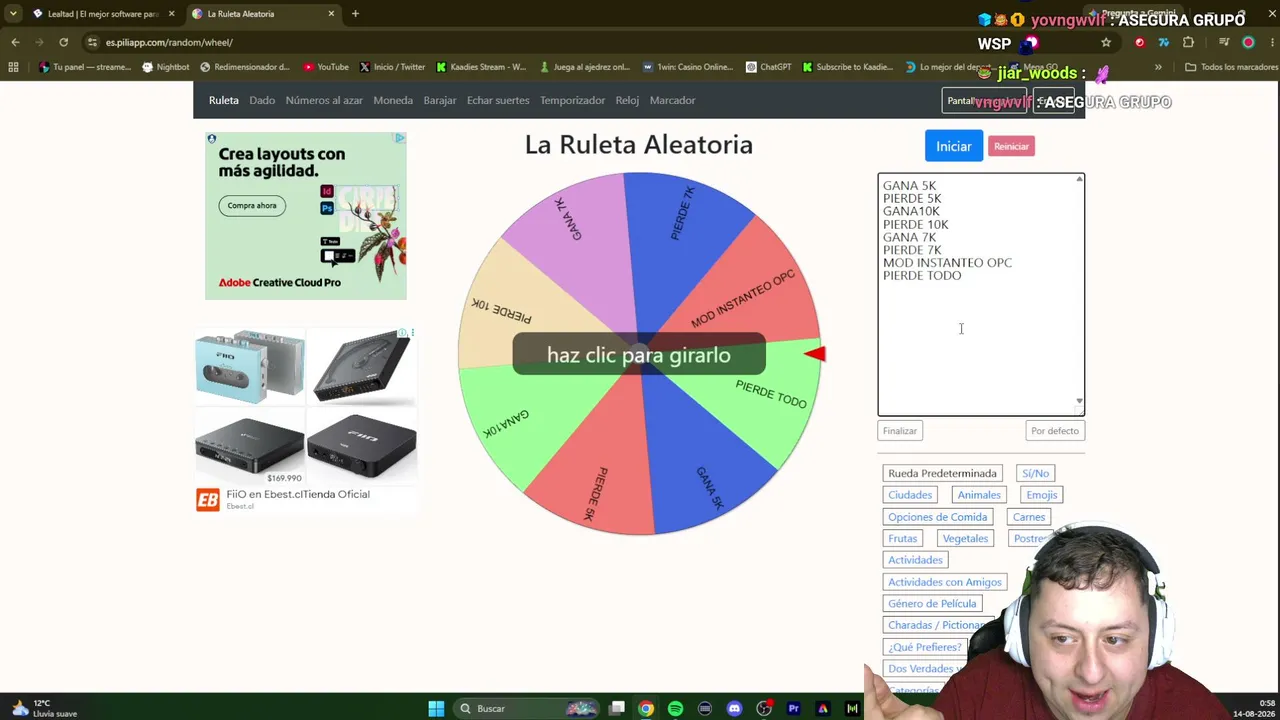Image resolution: width=1280 pixels, height=720 pixels.
Task: Load the Emojis preset list
Action: pos(1041,495)
